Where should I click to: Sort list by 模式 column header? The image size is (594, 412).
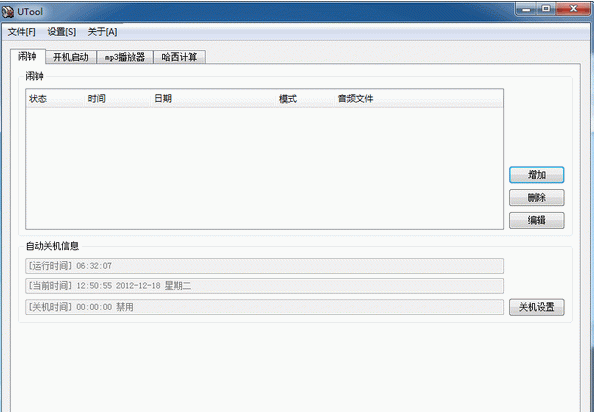click(305, 99)
